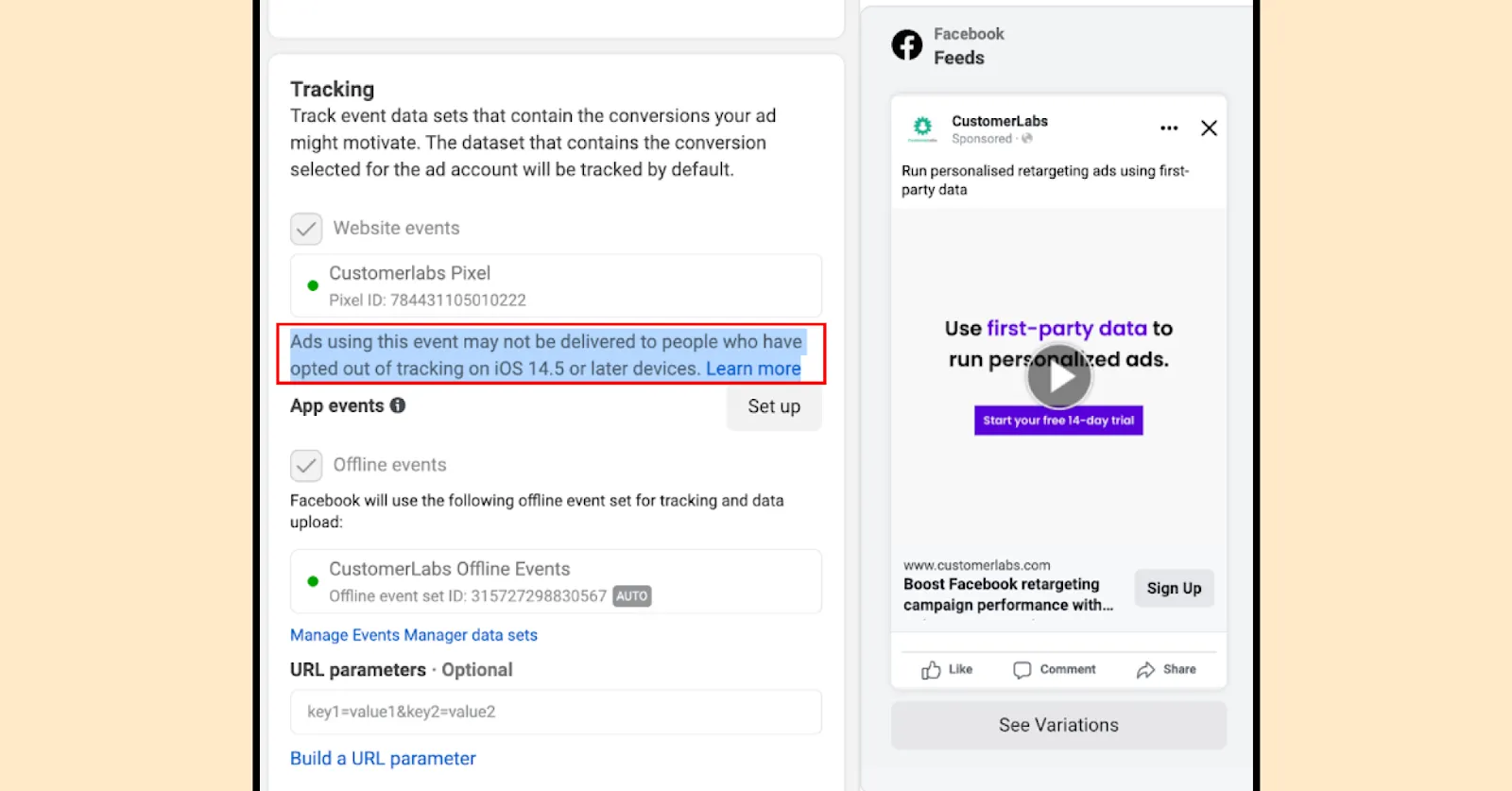Click the Share arrow icon

tap(1145, 670)
